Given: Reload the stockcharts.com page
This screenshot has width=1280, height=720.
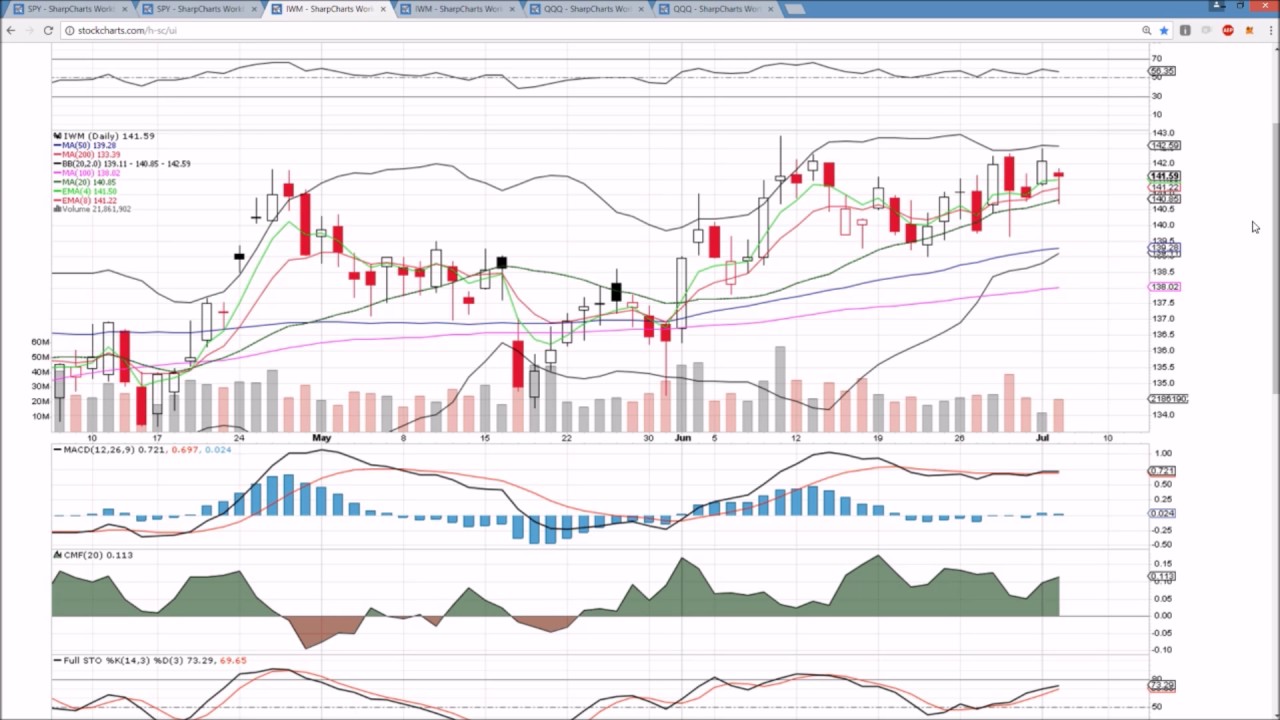Looking at the screenshot, I should [x=48, y=30].
